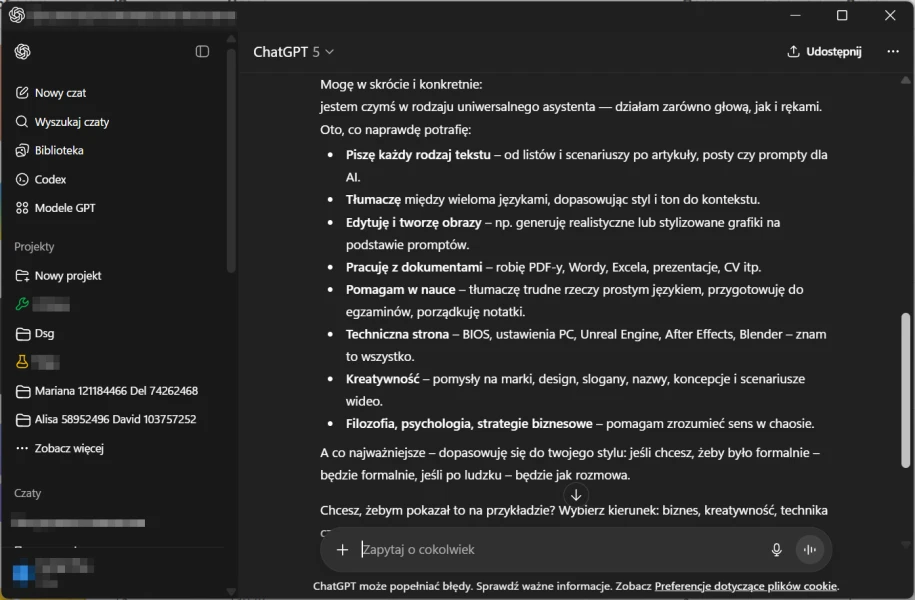Click the ChatGPT logo in sidebar
Screen dimensions: 915x600
click(22, 52)
